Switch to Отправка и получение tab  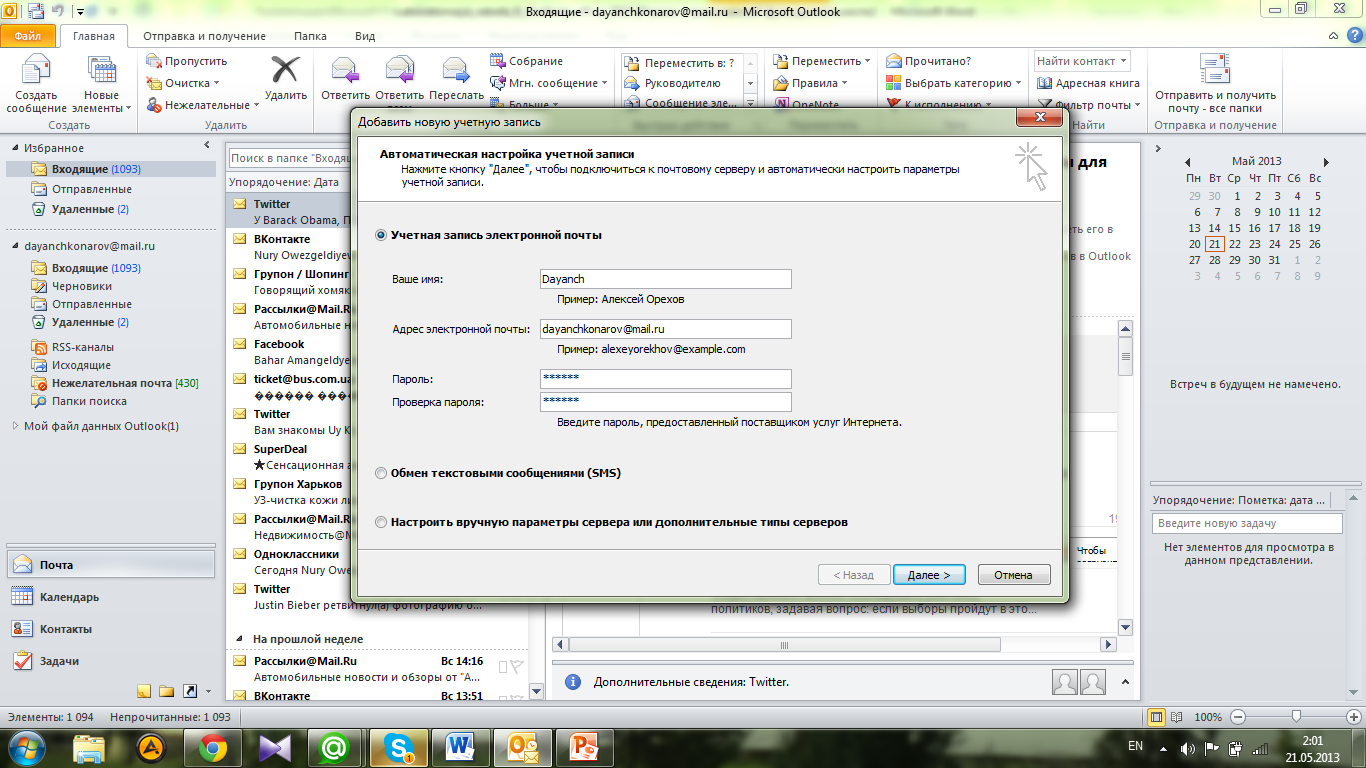[204, 36]
